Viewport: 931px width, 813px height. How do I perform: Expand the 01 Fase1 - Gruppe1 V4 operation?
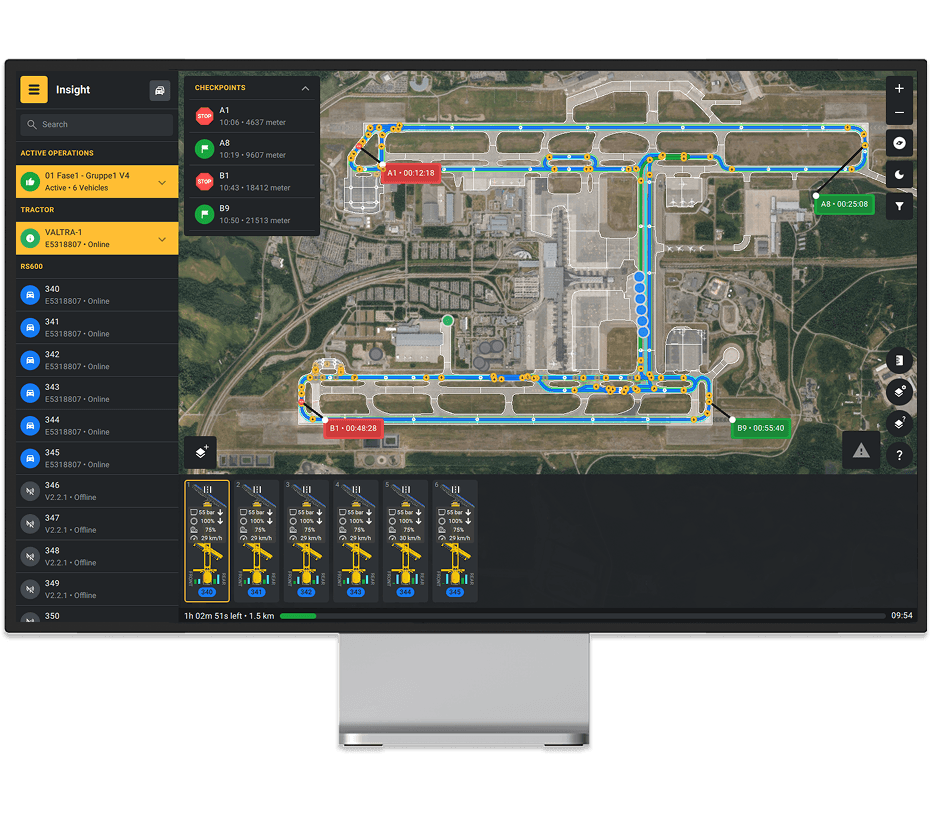(162, 182)
